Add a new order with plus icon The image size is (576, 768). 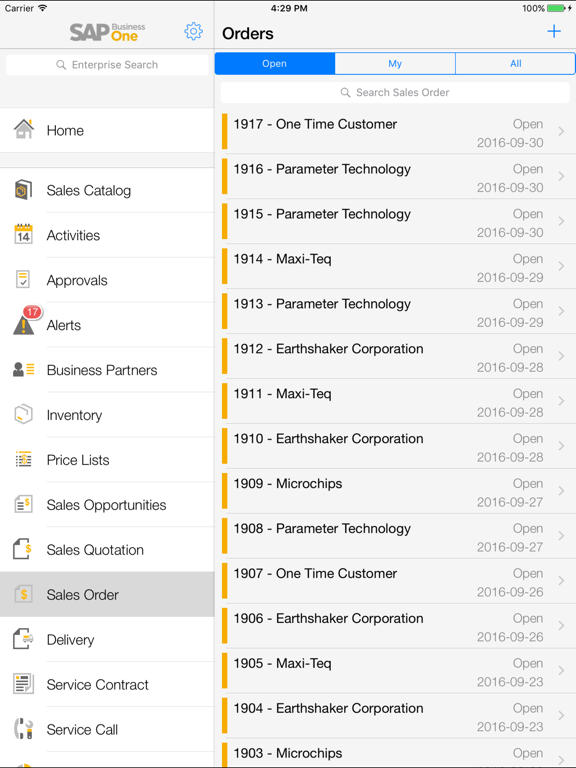pyautogui.click(x=554, y=31)
